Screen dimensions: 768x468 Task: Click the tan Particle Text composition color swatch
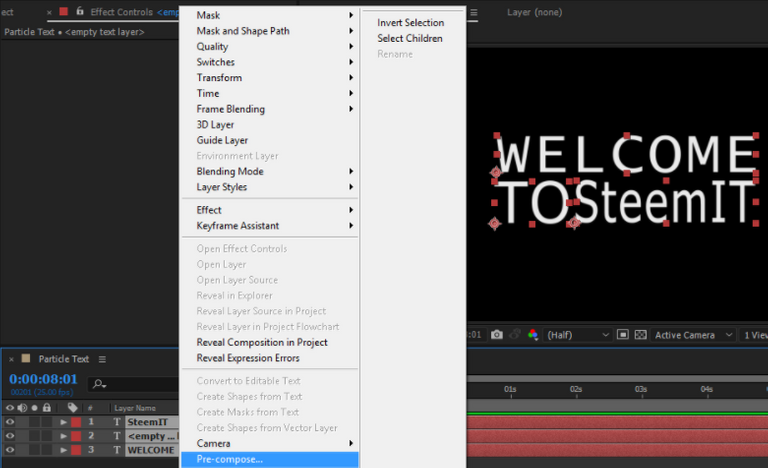coord(26,359)
